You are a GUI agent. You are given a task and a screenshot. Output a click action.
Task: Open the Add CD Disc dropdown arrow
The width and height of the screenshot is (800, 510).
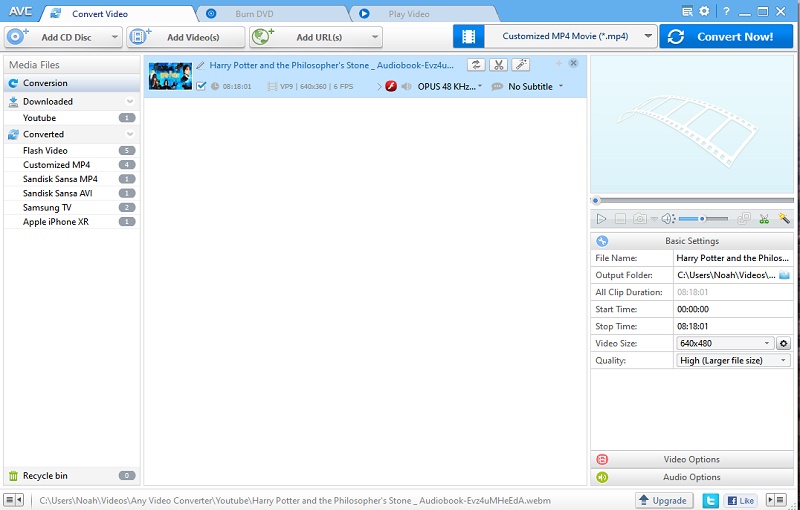[x=115, y=37]
